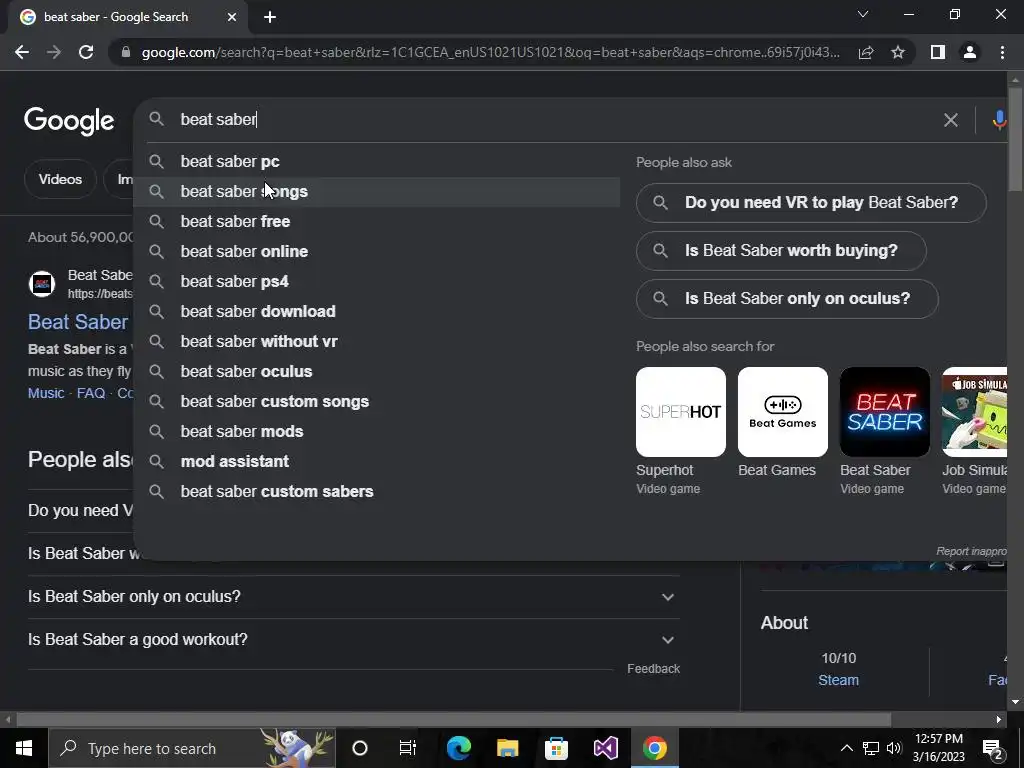Choose suggestion beat saber oculus
Image resolution: width=1024 pixels, height=768 pixels.
377,372
